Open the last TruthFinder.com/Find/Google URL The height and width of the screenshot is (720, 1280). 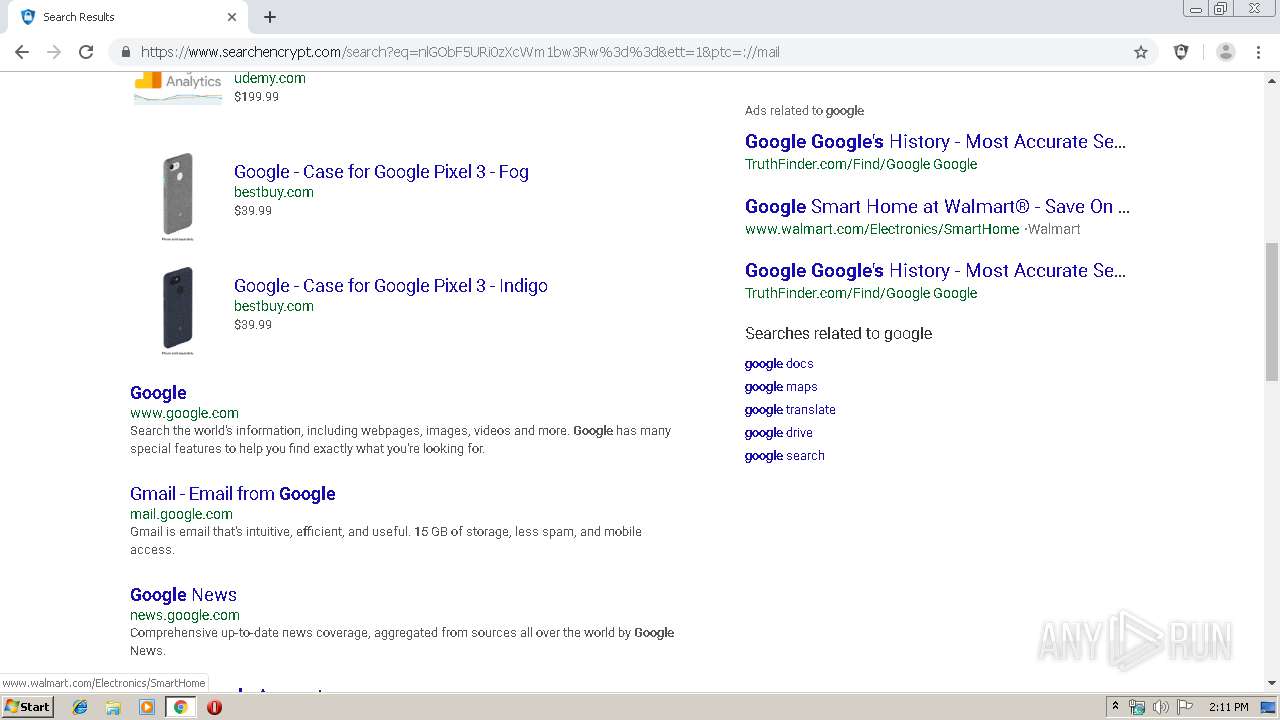pyautogui.click(x=861, y=293)
